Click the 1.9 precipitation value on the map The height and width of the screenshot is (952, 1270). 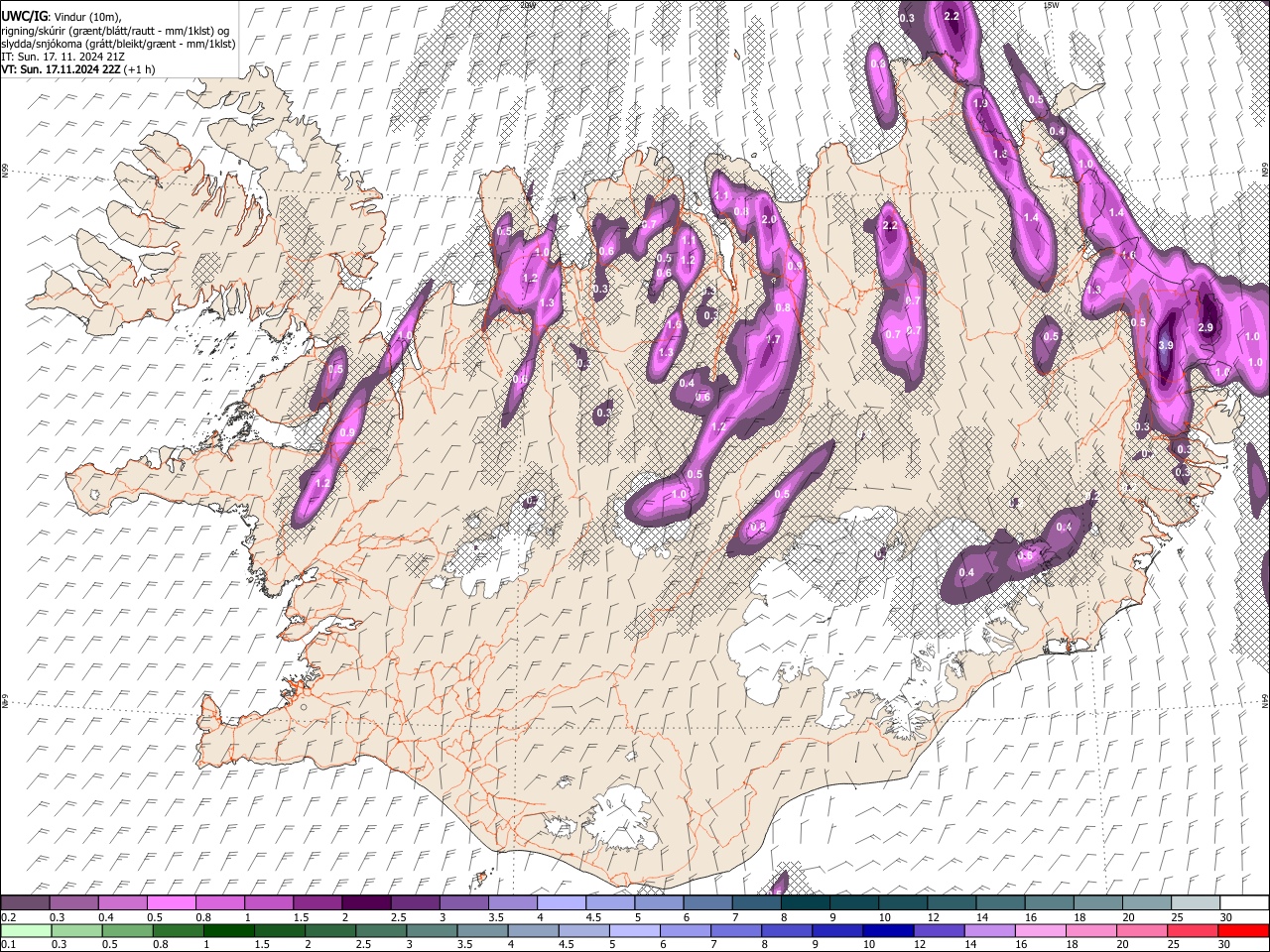tap(981, 104)
